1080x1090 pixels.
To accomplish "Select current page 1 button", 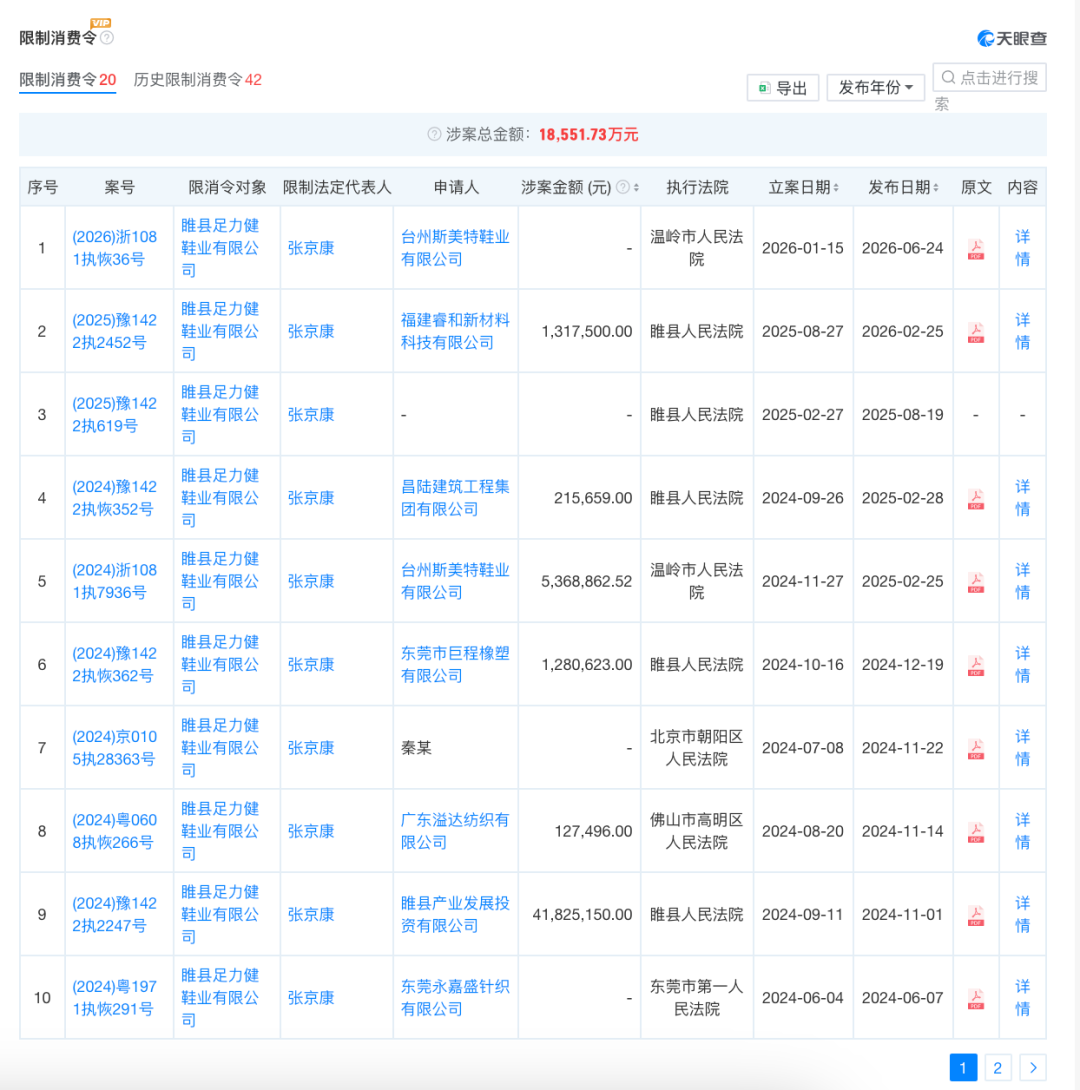I will tap(963, 1068).
